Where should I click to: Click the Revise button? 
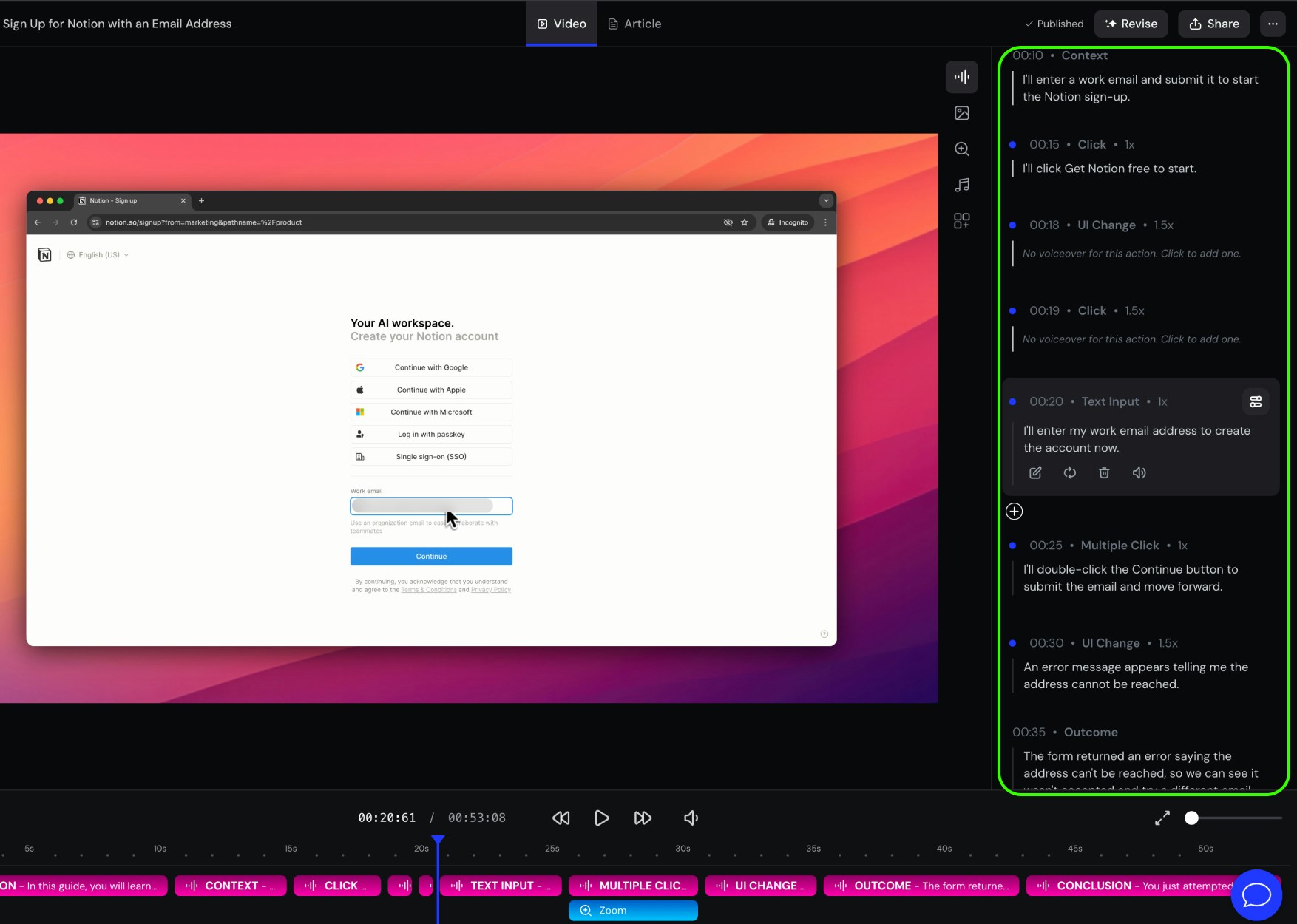(x=1131, y=24)
